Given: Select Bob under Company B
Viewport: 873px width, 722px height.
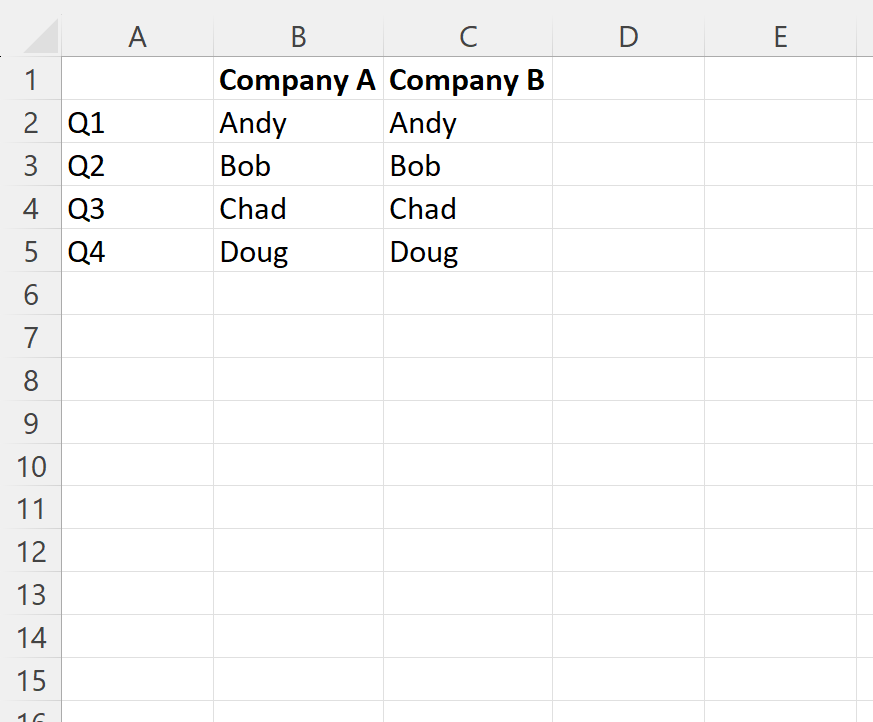Looking at the screenshot, I should (x=467, y=165).
